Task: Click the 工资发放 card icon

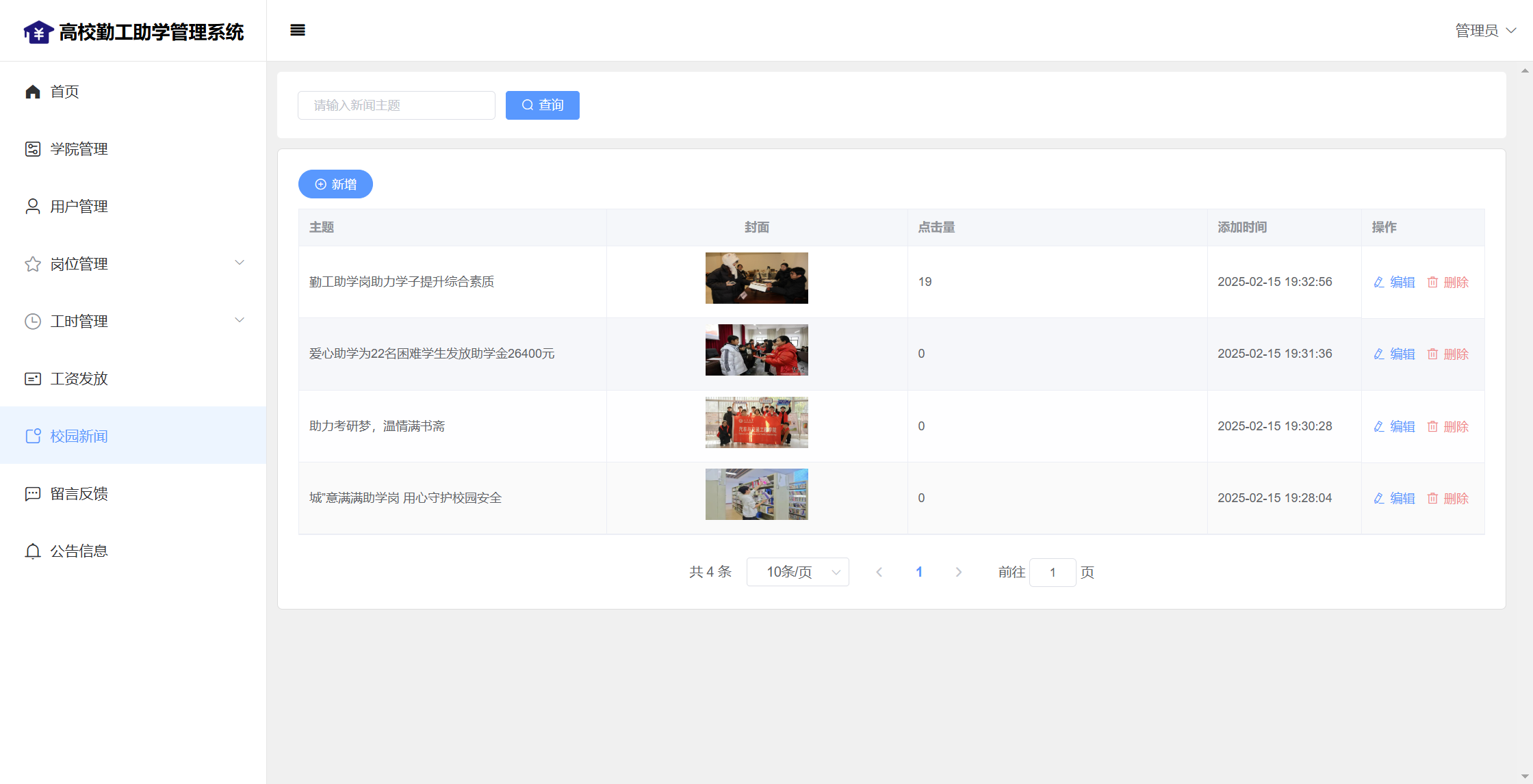Action: (33, 379)
